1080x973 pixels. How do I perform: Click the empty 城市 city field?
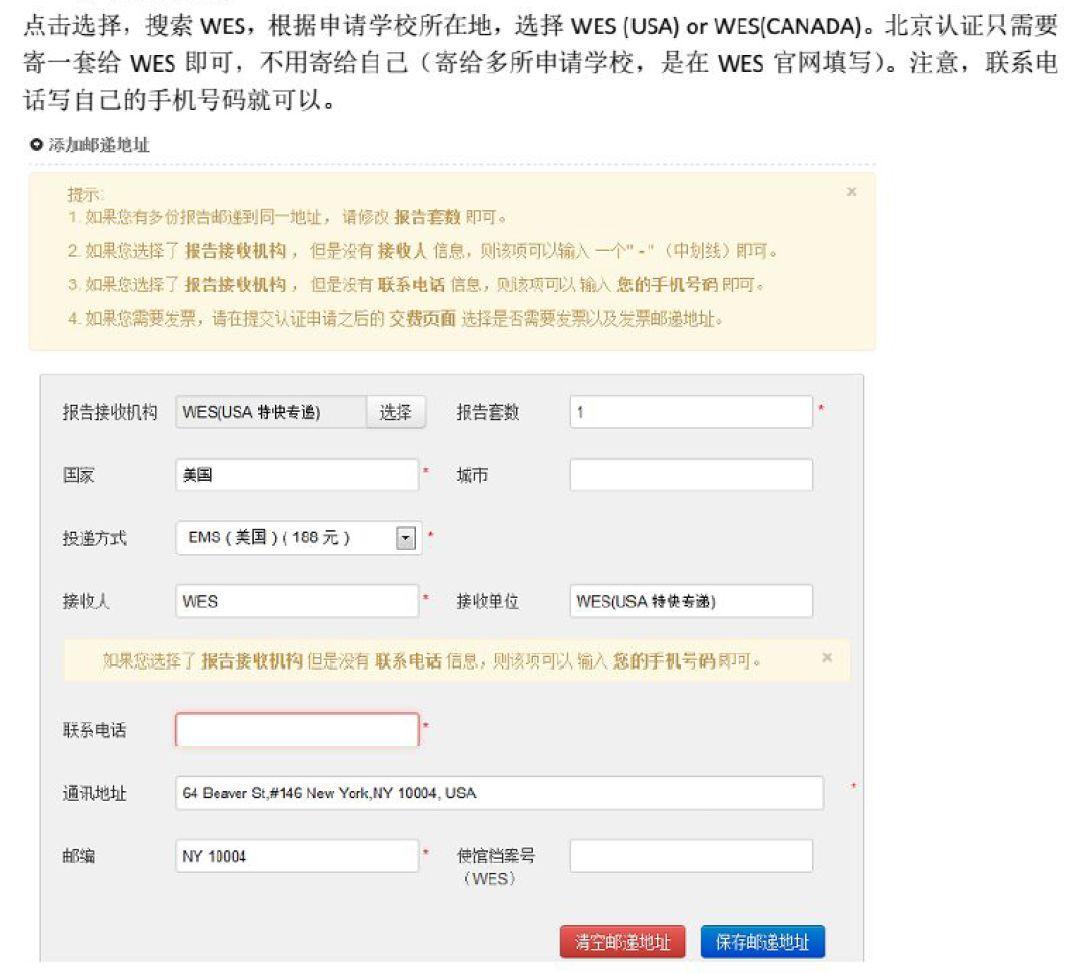pyautogui.click(x=690, y=475)
